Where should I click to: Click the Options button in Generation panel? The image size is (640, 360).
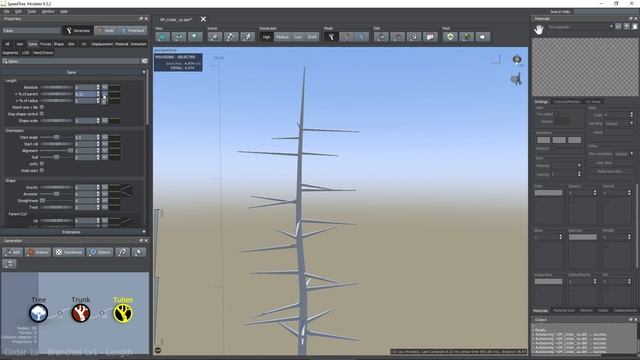click(x=100, y=252)
